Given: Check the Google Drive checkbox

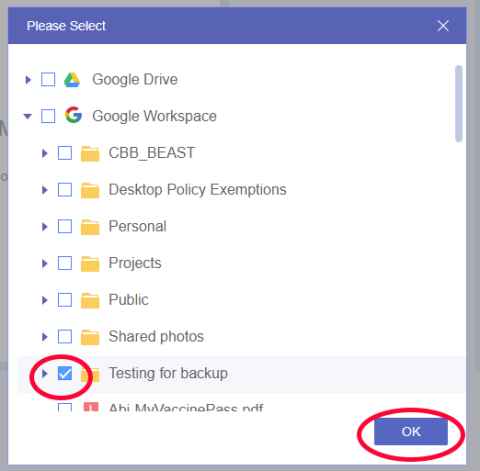Looking at the screenshot, I should tap(48, 80).
